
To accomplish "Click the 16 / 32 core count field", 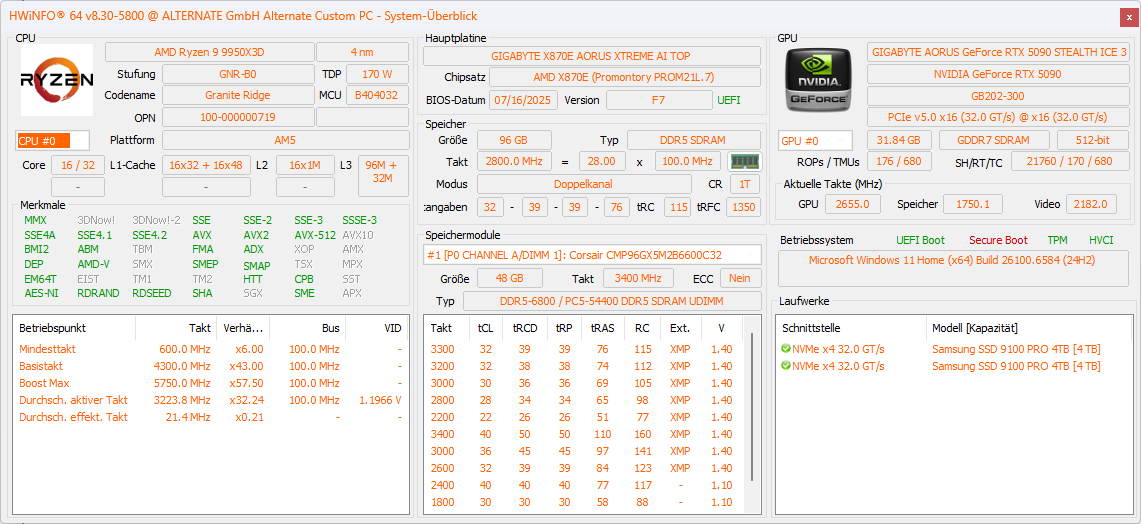I will 78,165.
